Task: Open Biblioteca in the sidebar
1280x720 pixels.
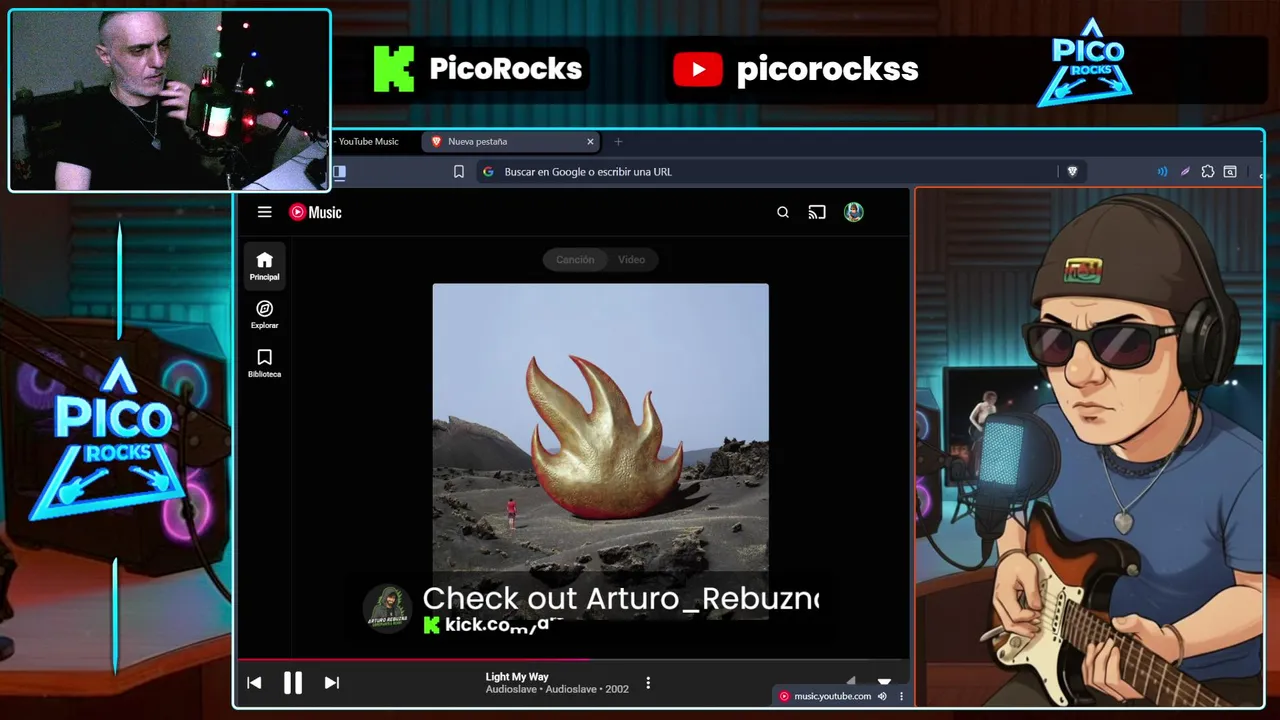Action: [264, 364]
